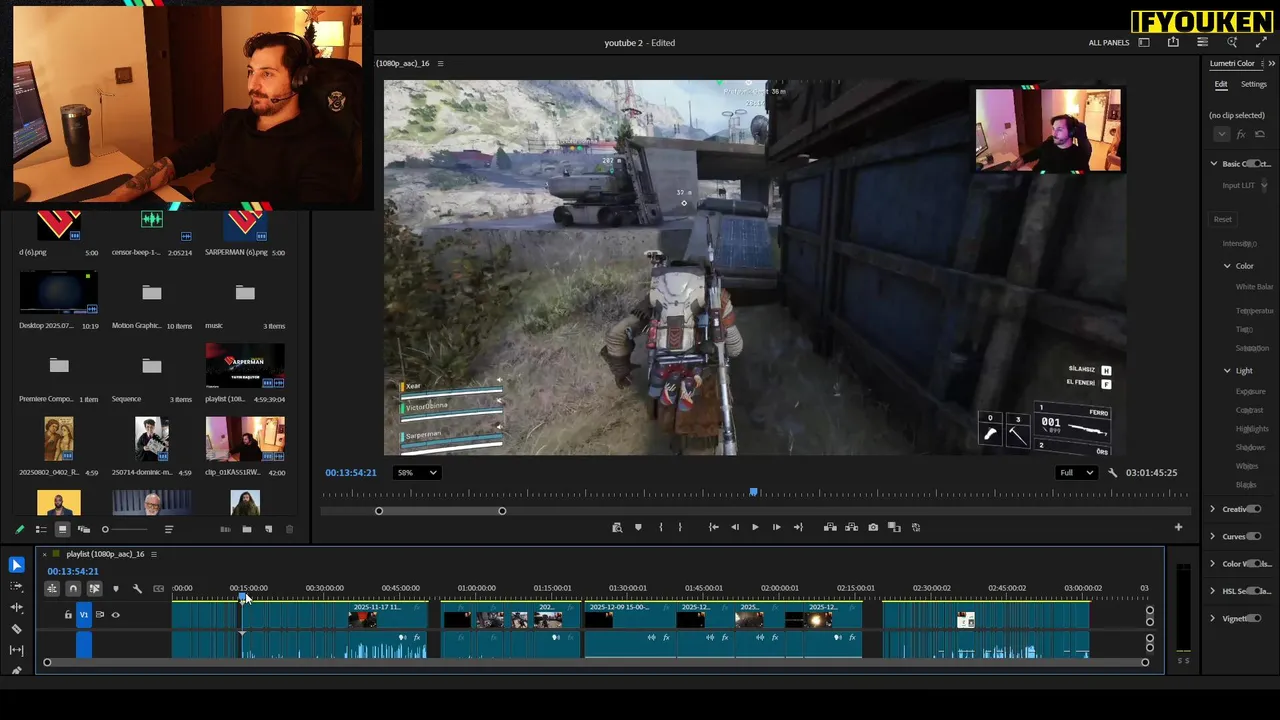Toggle Snap in timeline
The image size is (1280, 720).
pyautogui.click(x=73, y=589)
